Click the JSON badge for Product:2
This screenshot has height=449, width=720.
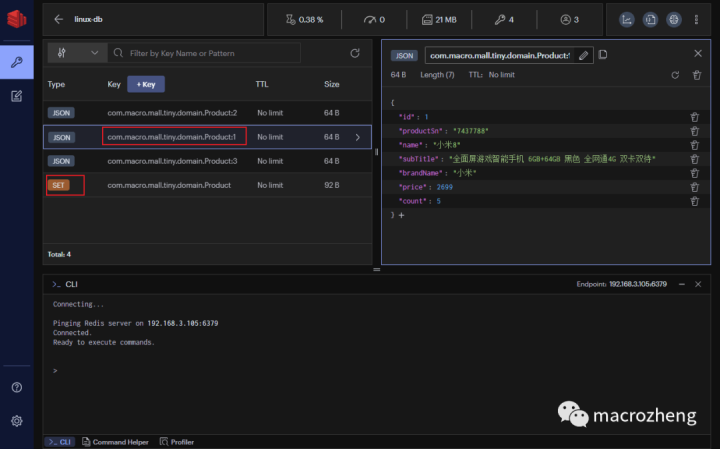(61, 113)
